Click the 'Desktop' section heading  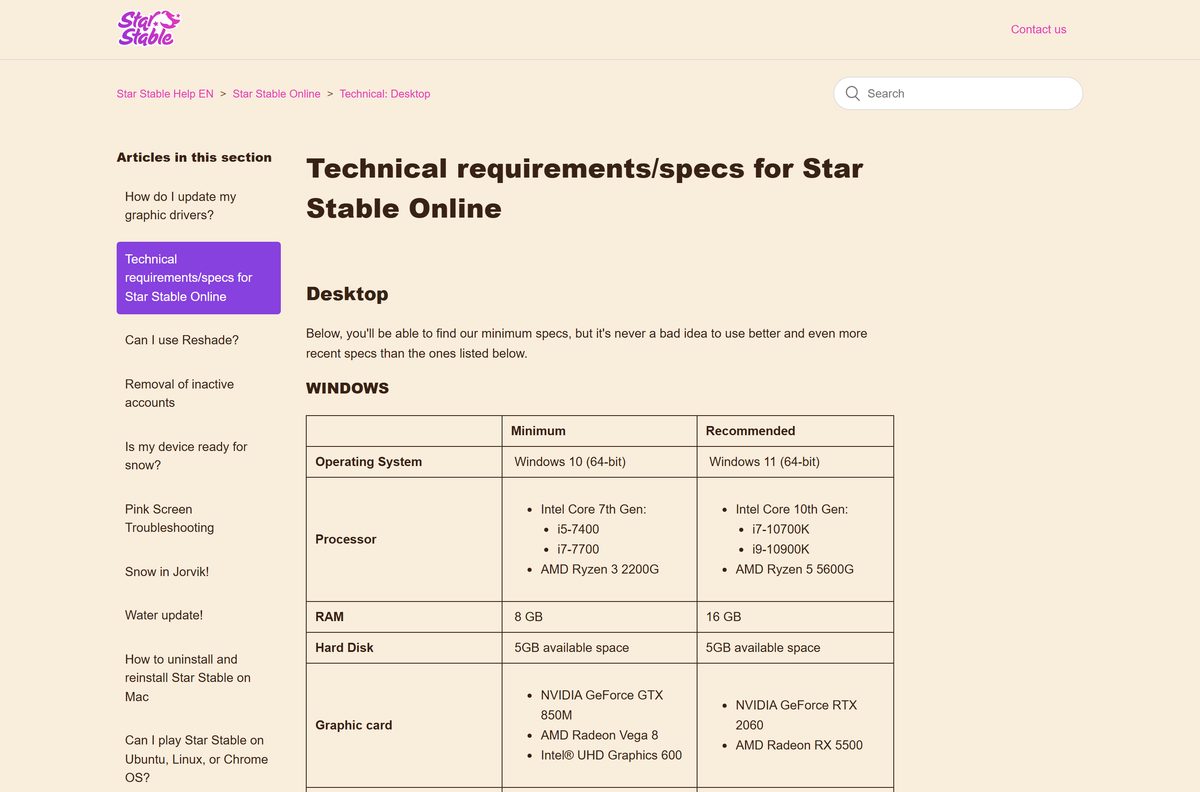347,294
